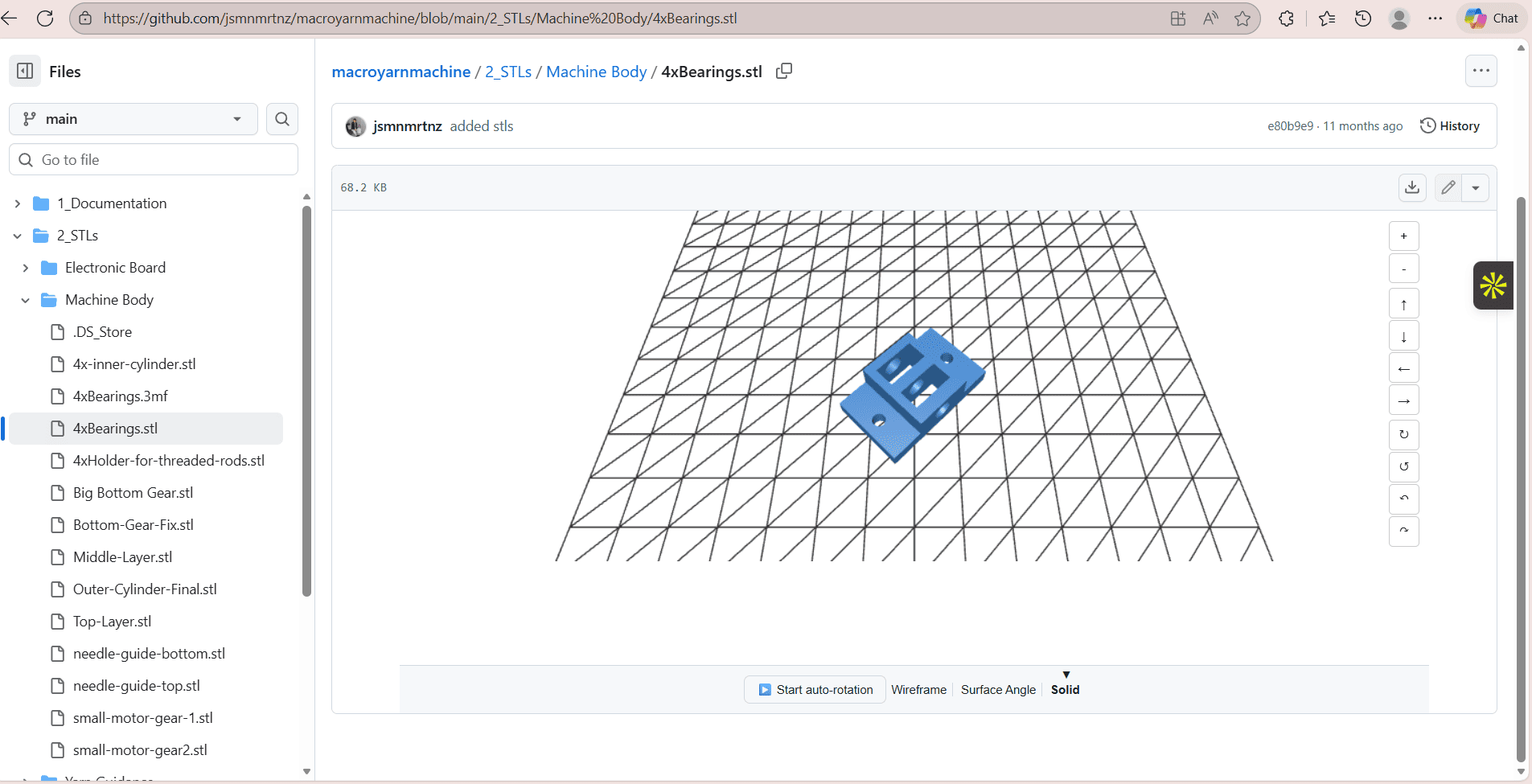
Task: Click the file search magnifier icon
Action: pos(282,119)
